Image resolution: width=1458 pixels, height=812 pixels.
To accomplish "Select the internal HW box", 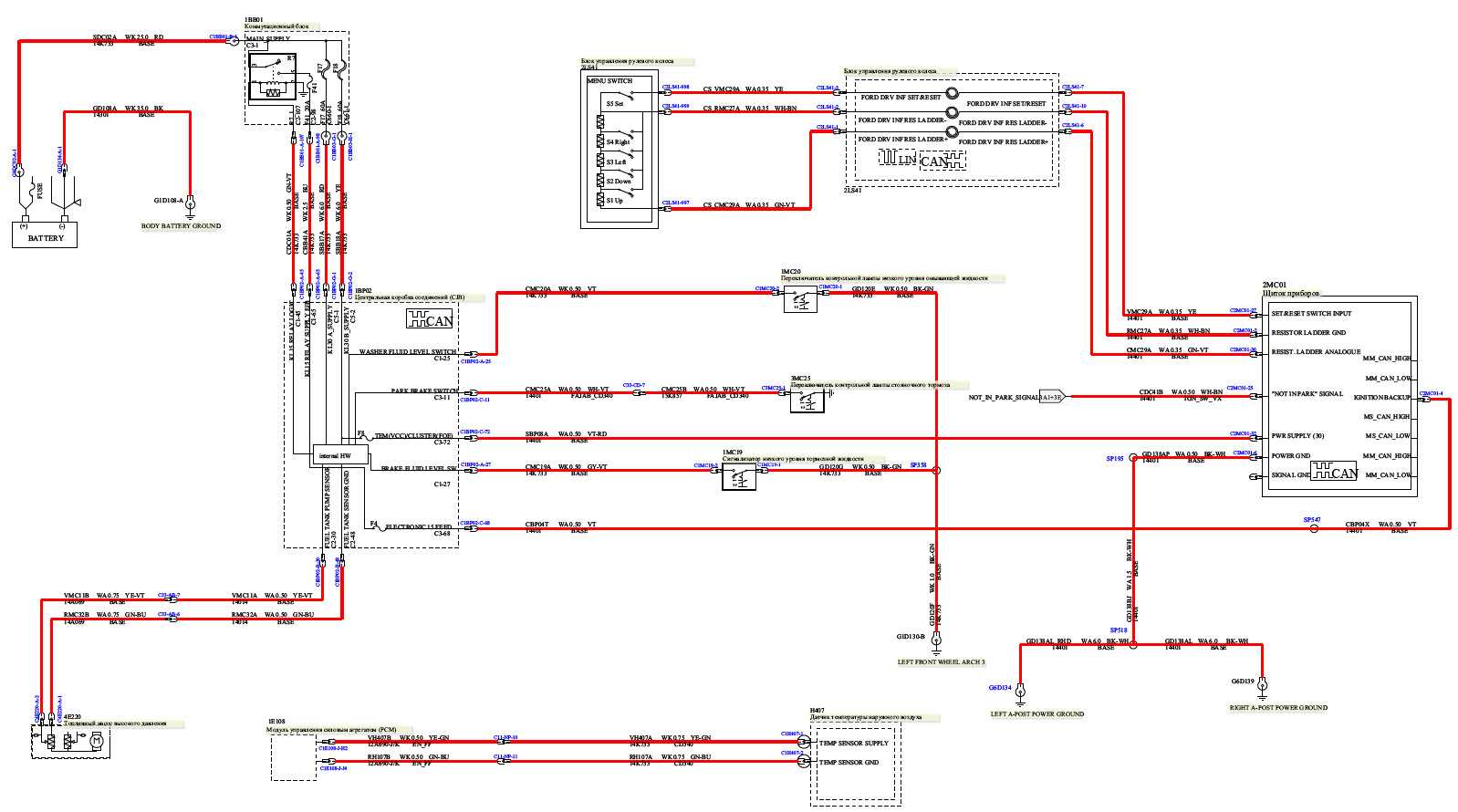I will coord(339,454).
